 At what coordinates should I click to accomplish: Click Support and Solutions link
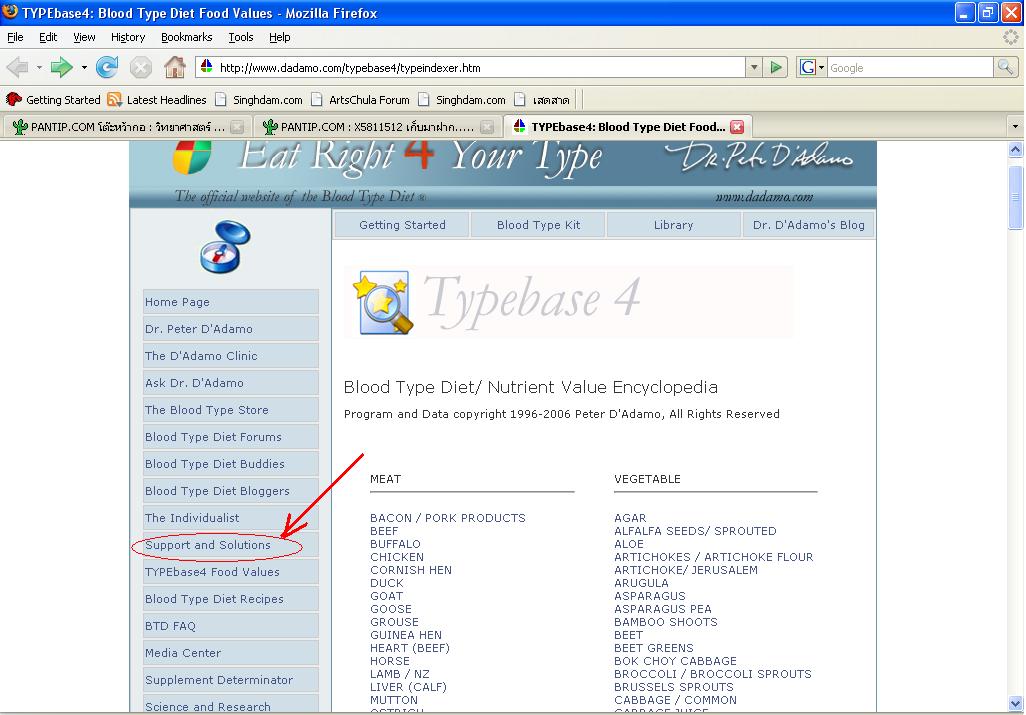tap(230, 545)
